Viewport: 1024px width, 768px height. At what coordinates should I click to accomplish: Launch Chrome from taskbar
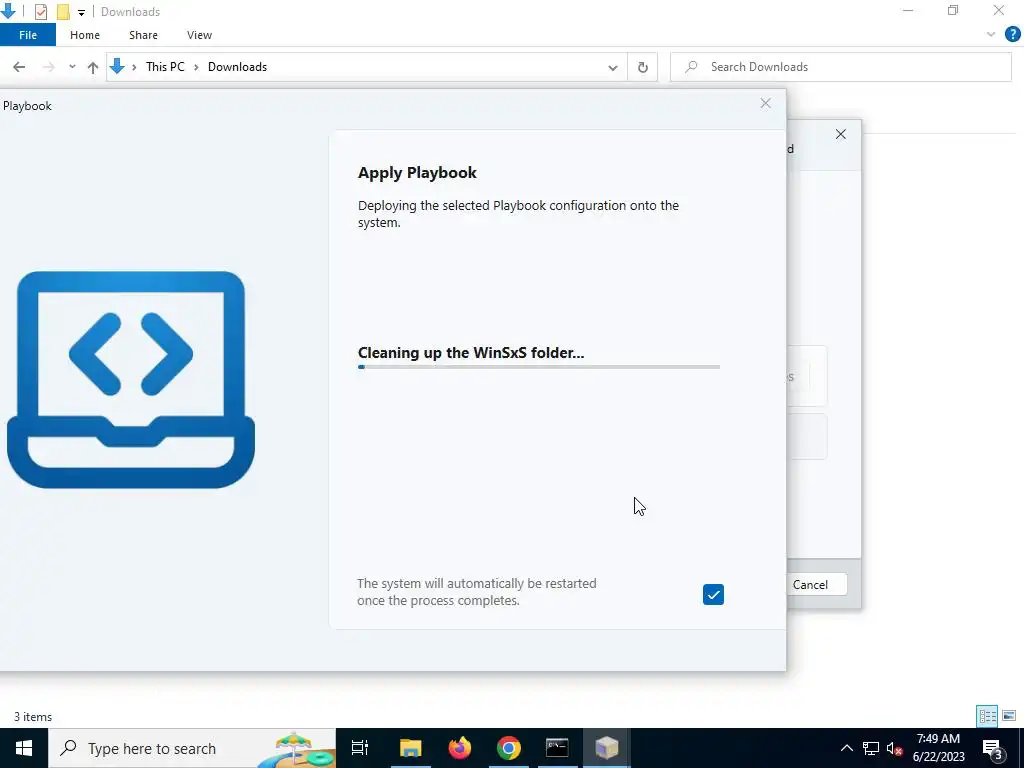coord(509,748)
